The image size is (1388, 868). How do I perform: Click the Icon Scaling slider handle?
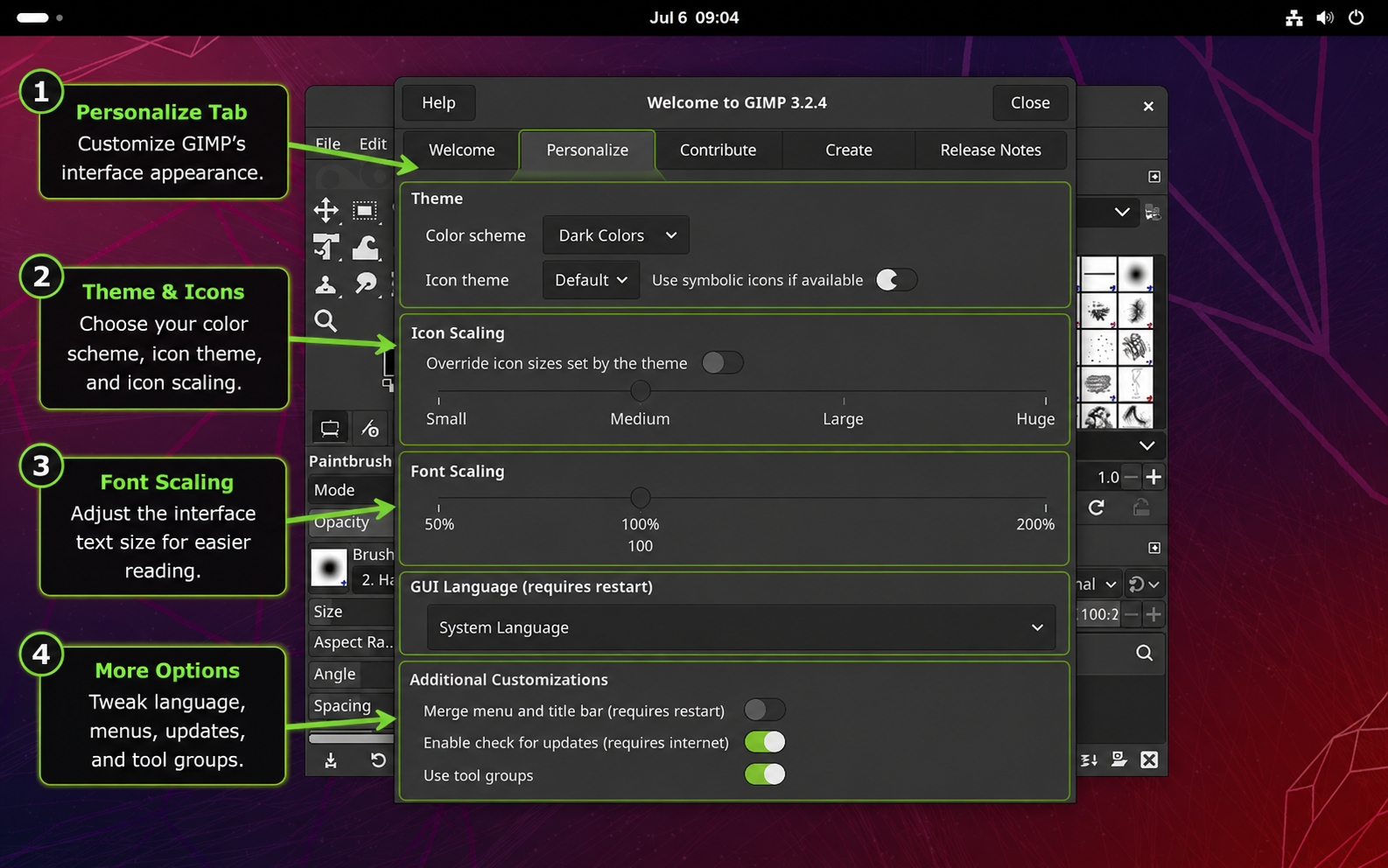(641, 390)
